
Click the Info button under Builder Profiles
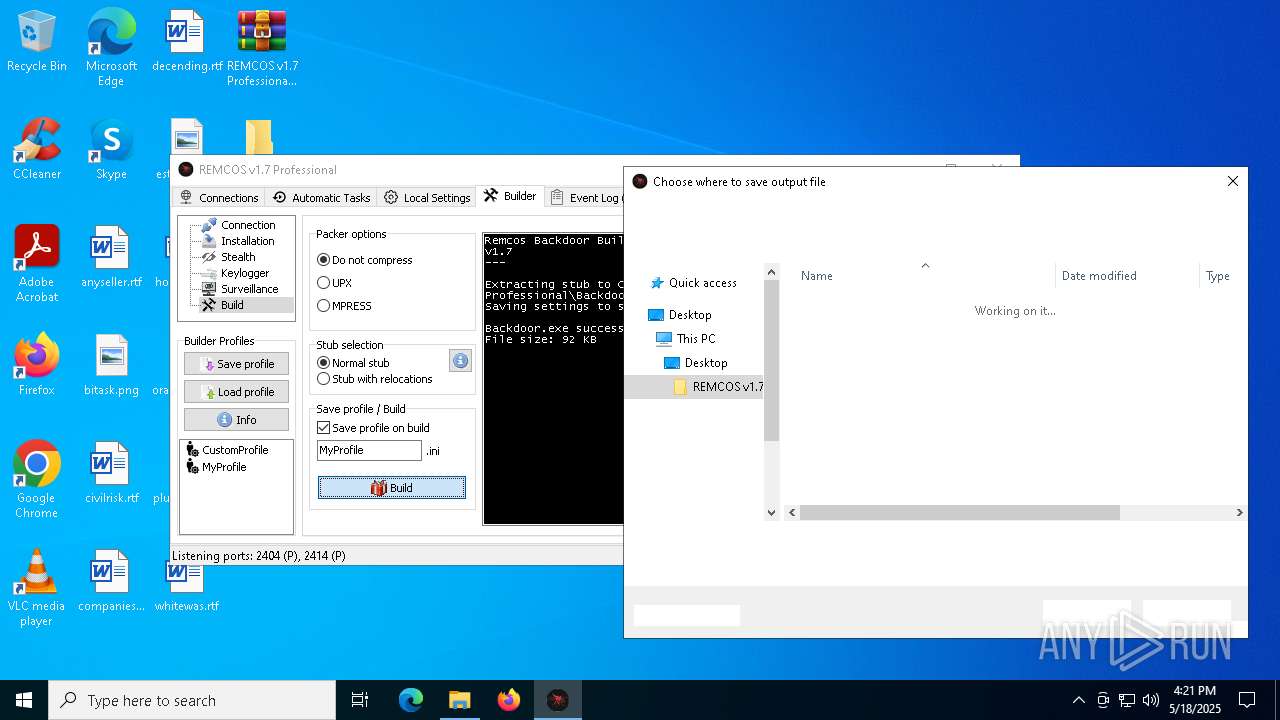click(x=236, y=420)
